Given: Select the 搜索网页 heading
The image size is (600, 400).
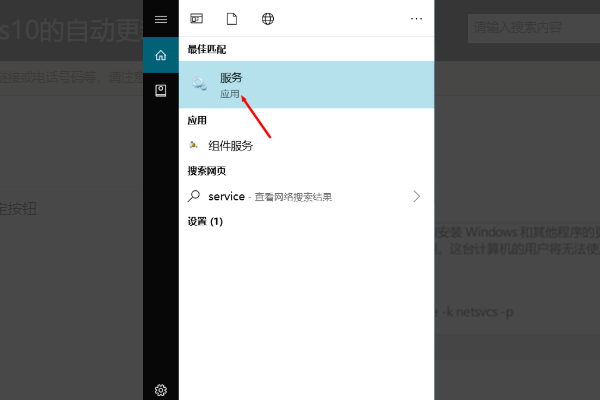Looking at the screenshot, I should [x=207, y=171].
